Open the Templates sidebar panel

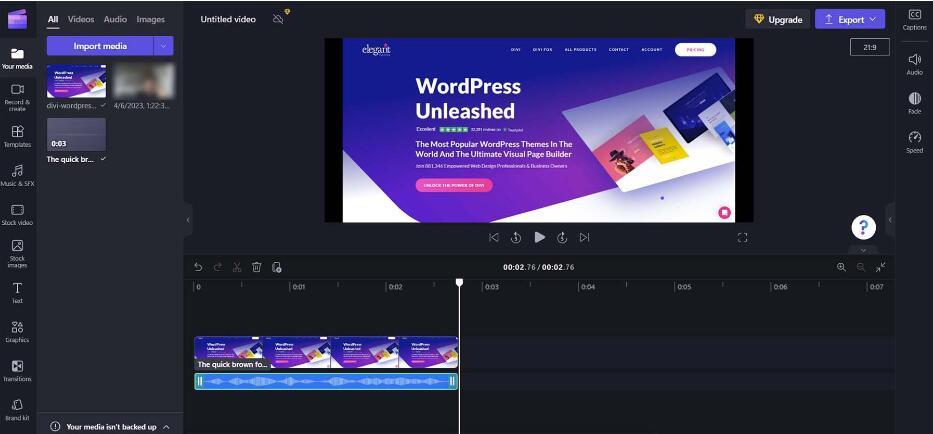point(17,136)
